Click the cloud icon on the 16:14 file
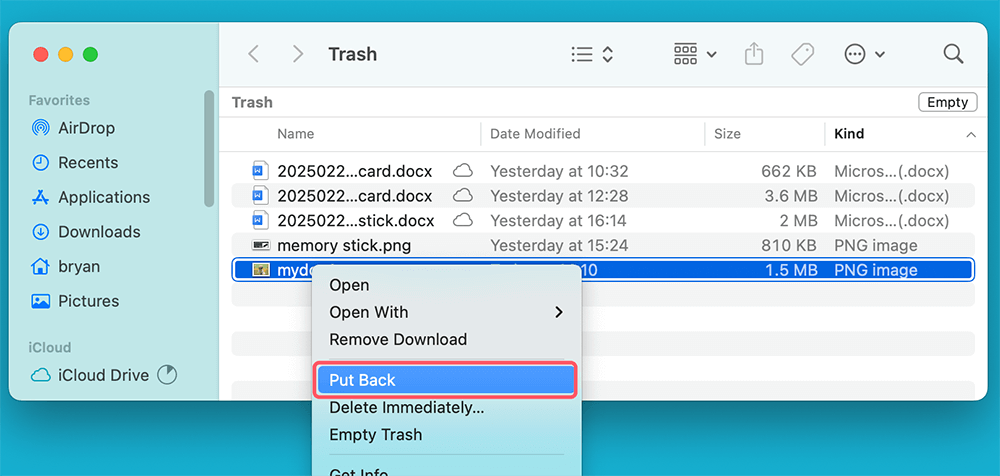Screen dimensions: 1000x476 [463, 221]
